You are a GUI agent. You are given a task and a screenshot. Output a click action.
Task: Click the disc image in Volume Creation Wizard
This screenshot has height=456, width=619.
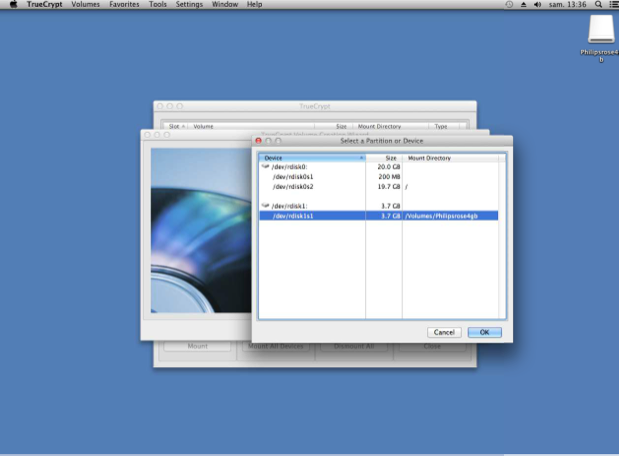click(x=201, y=230)
